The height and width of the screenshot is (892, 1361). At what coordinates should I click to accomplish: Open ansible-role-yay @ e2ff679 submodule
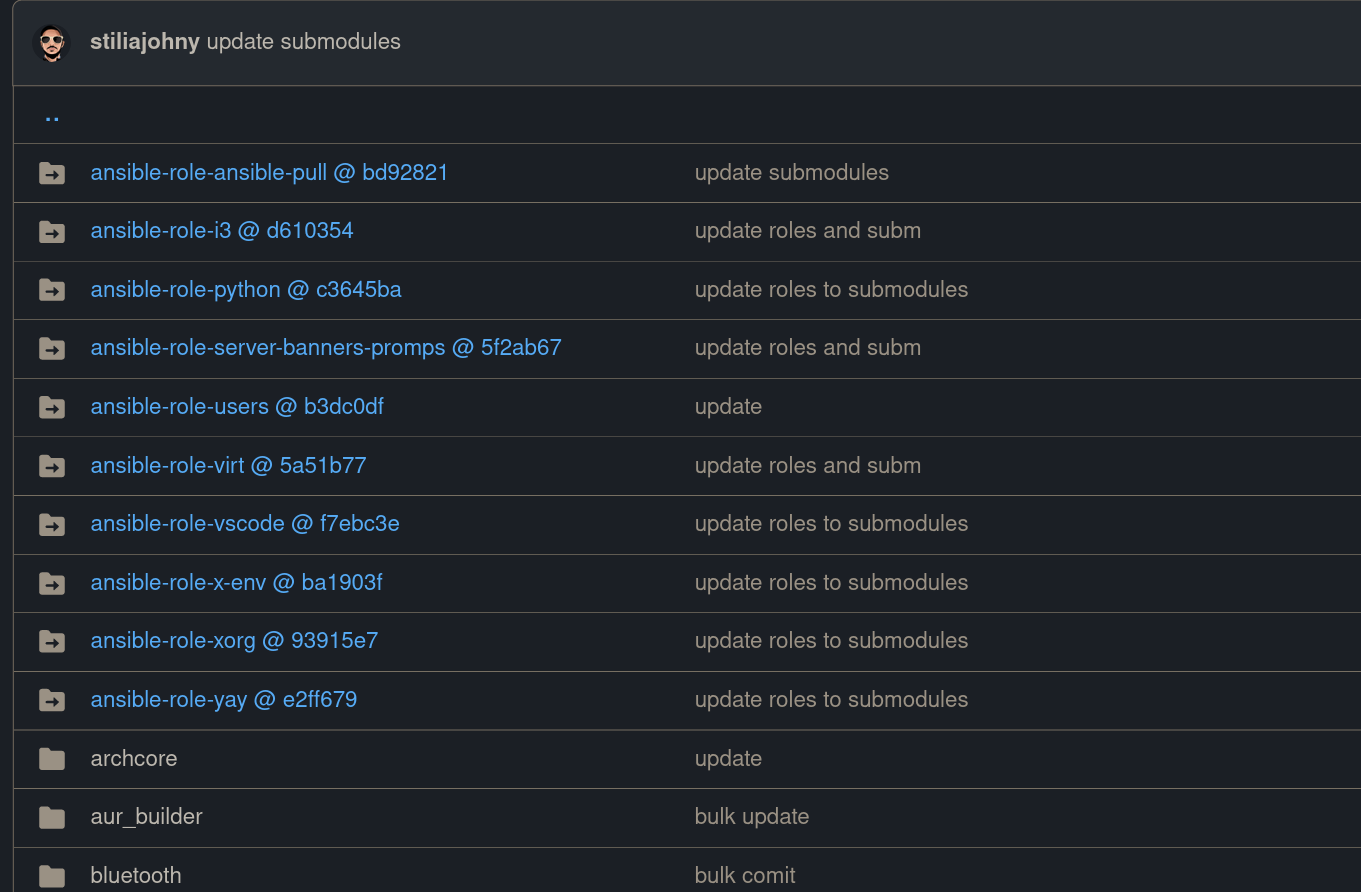pos(224,700)
